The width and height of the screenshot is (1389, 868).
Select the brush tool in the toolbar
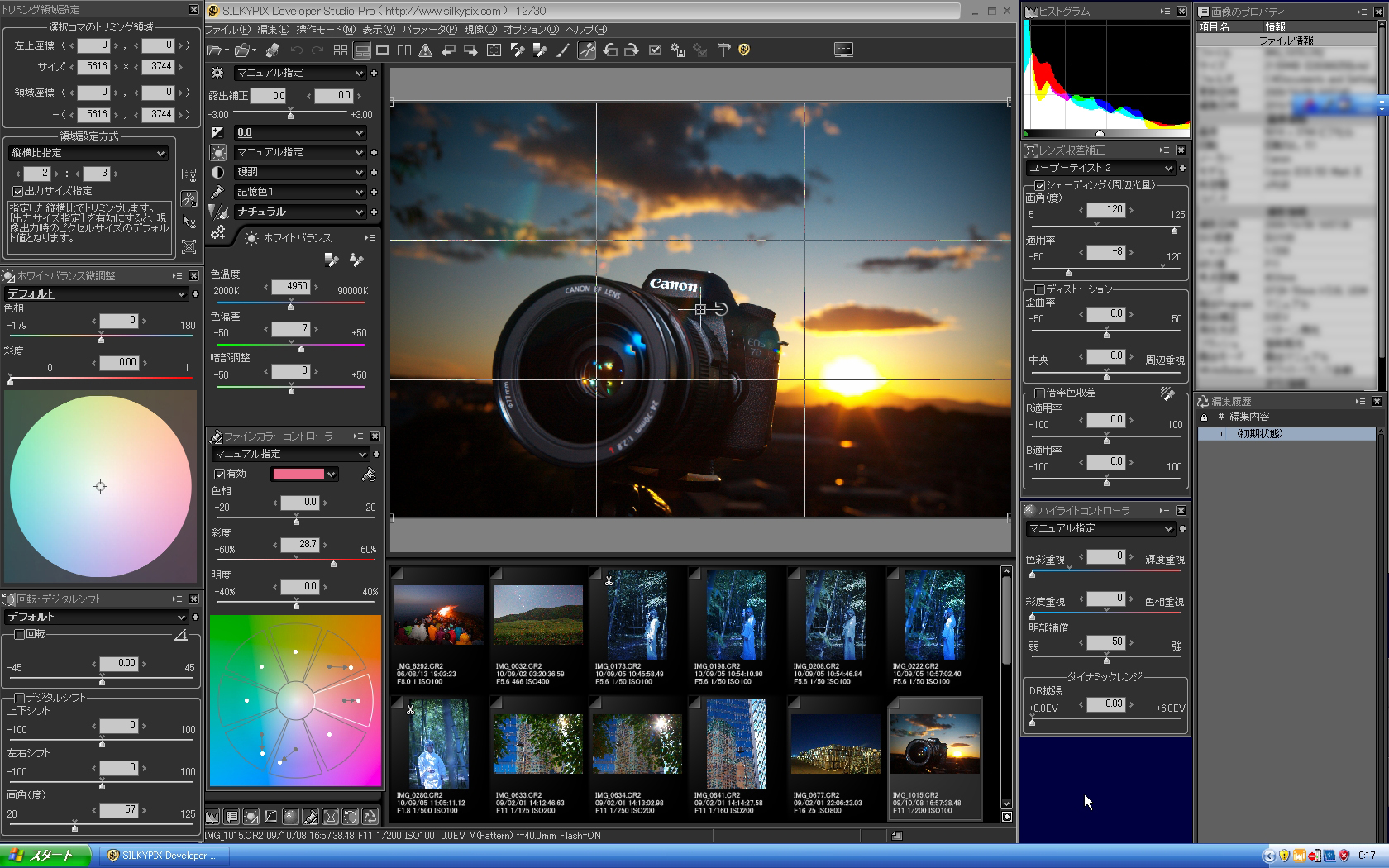point(563,50)
